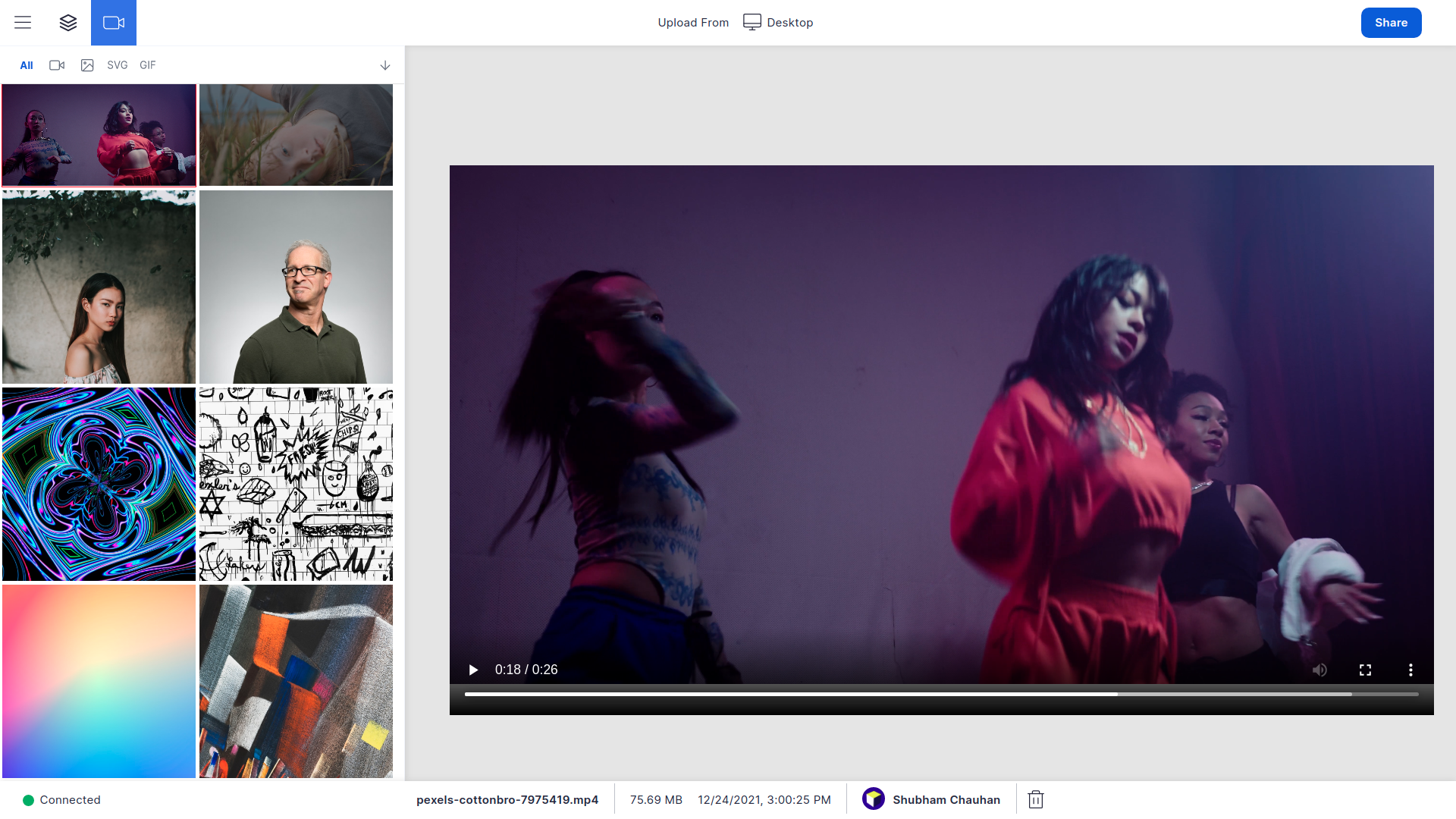Click the Desktop monitor upload icon

point(752,22)
